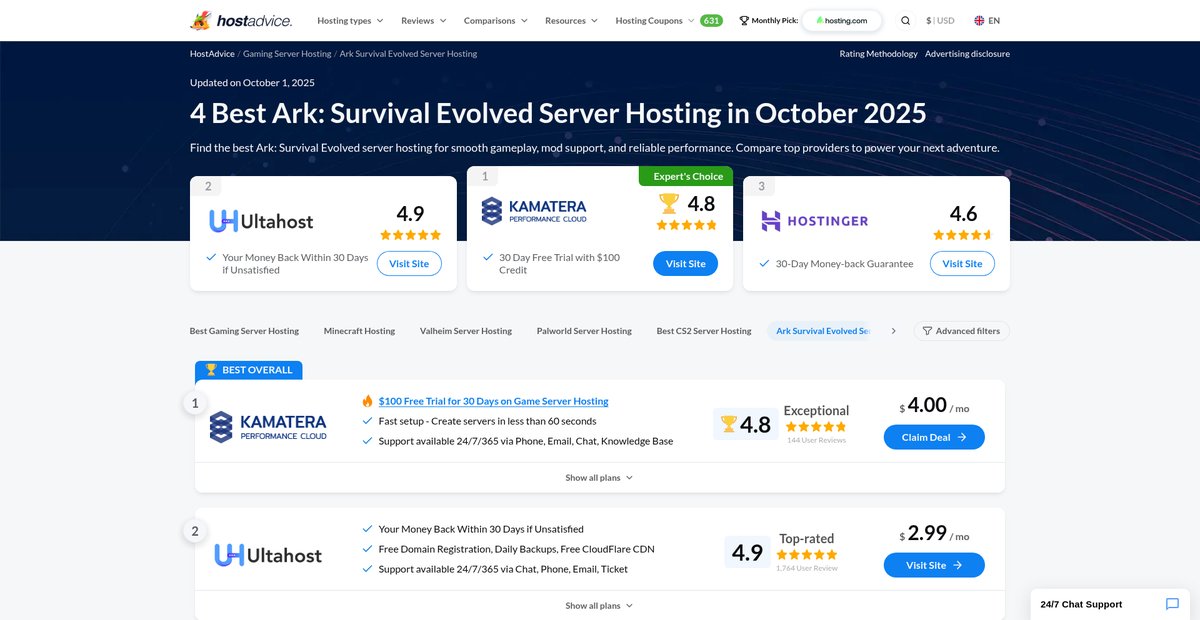1200x620 pixels.
Task: Open Advertising disclosure link
Action: [967, 54]
